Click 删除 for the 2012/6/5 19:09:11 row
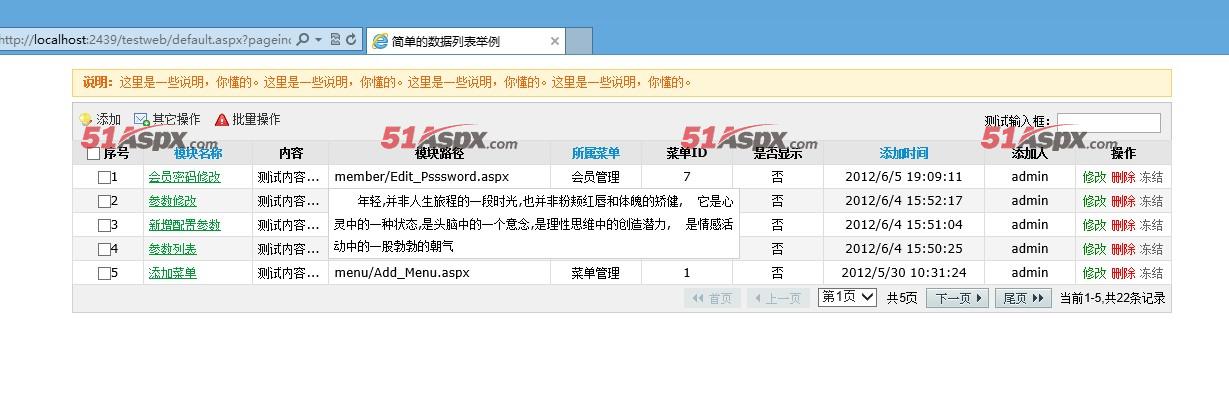The width and height of the screenshot is (1229, 414). (x=1123, y=177)
